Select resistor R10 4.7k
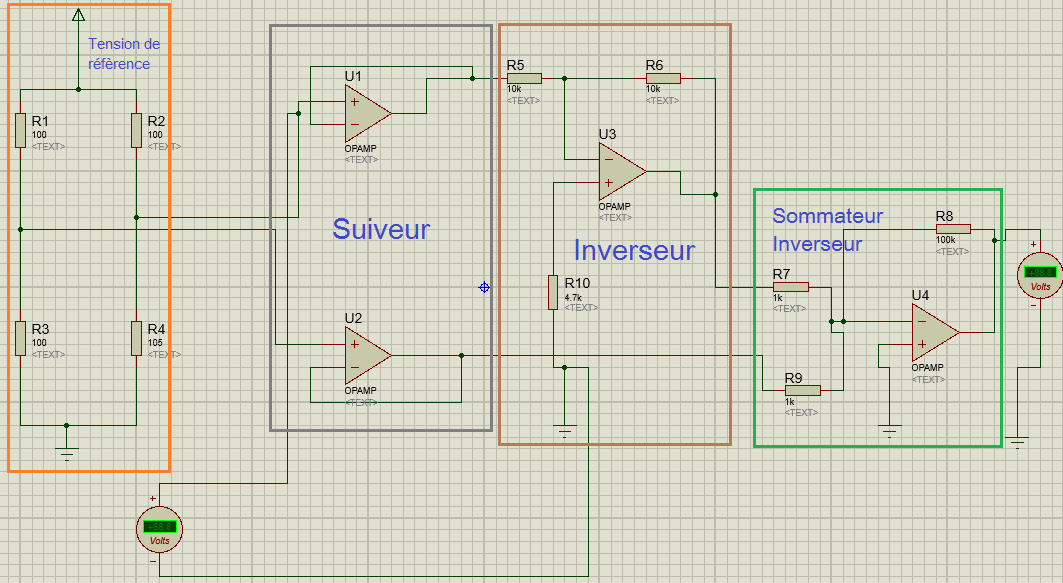Screen dimensions: 1063x583 553,292
